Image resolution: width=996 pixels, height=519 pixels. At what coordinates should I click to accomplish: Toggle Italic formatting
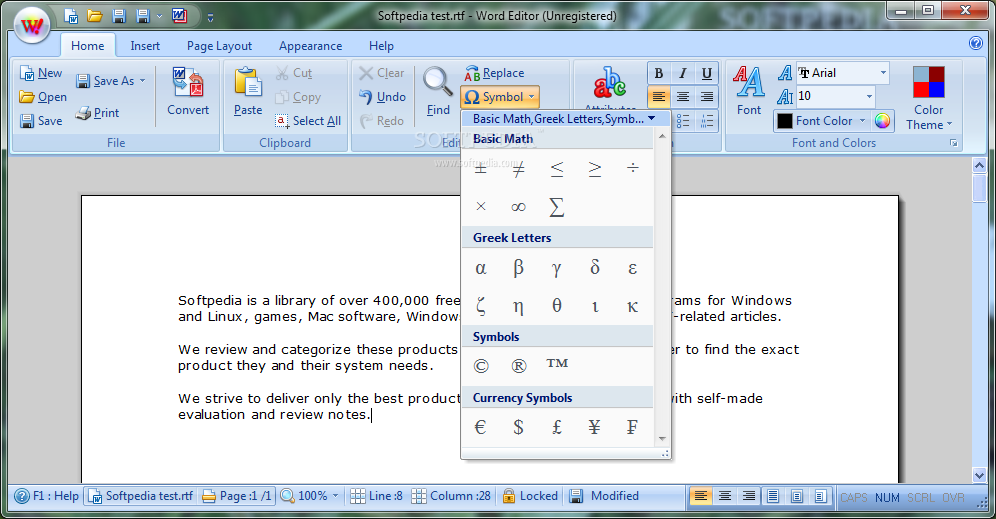point(683,74)
